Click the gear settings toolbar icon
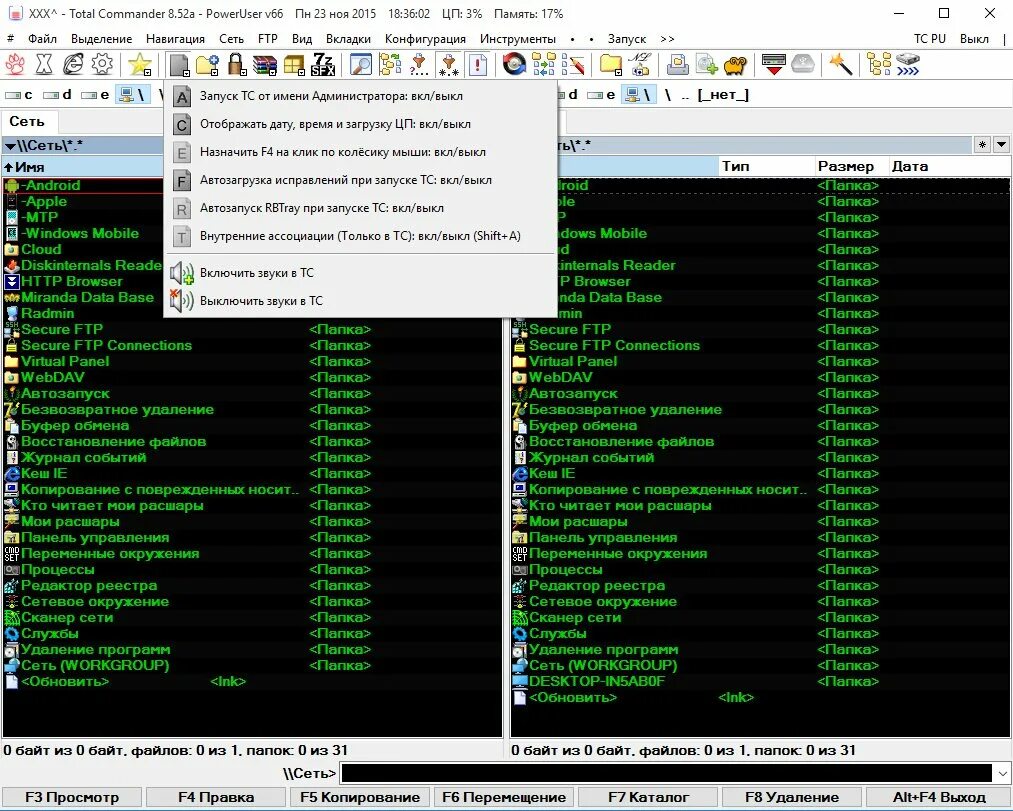This screenshot has width=1013, height=811. pyautogui.click(x=102, y=65)
